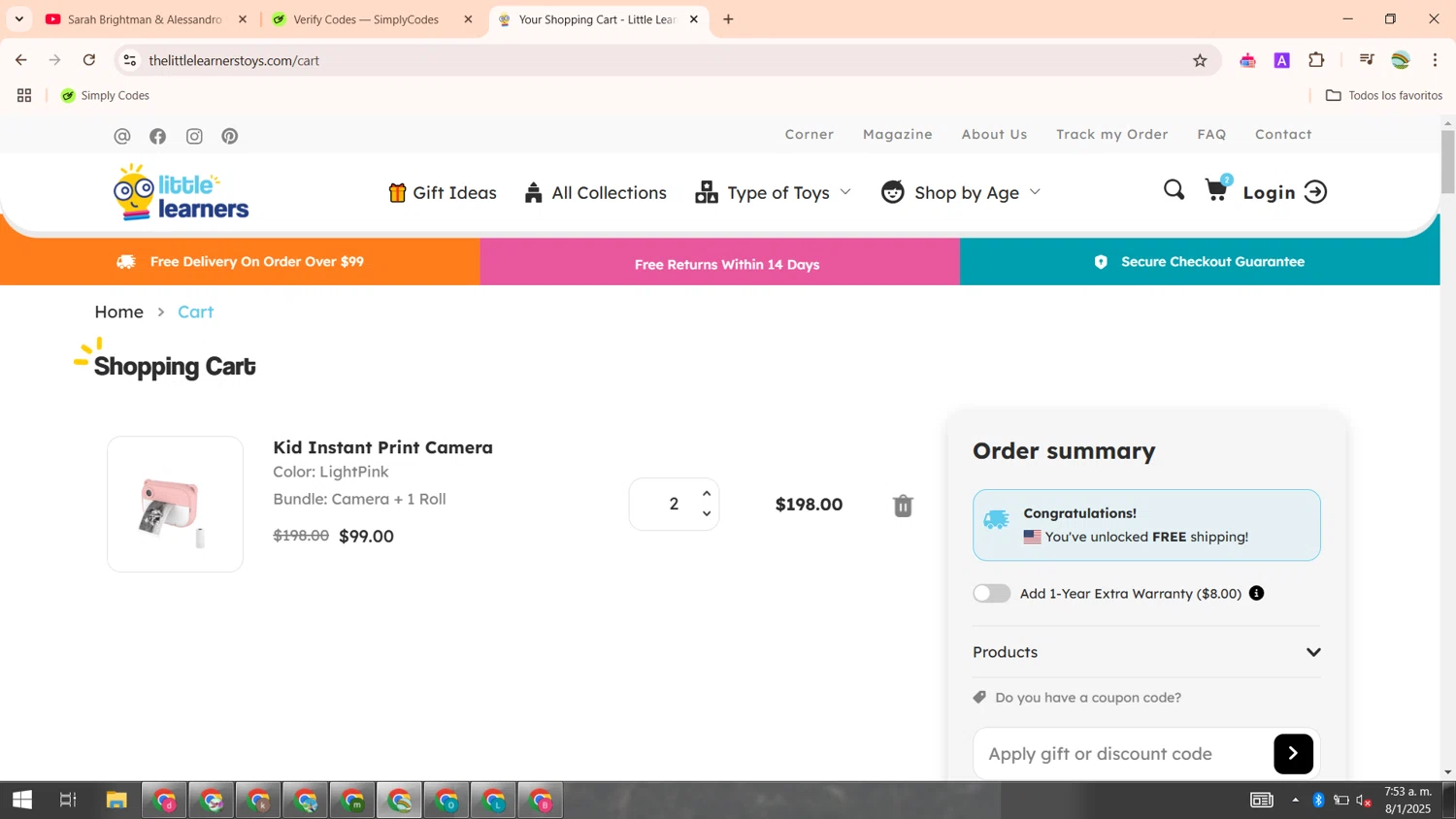Image resolution: width=1456 pixels, height=819 pixels.
Task: Show warranty info via the info icon
Action: coord(1256,593)
